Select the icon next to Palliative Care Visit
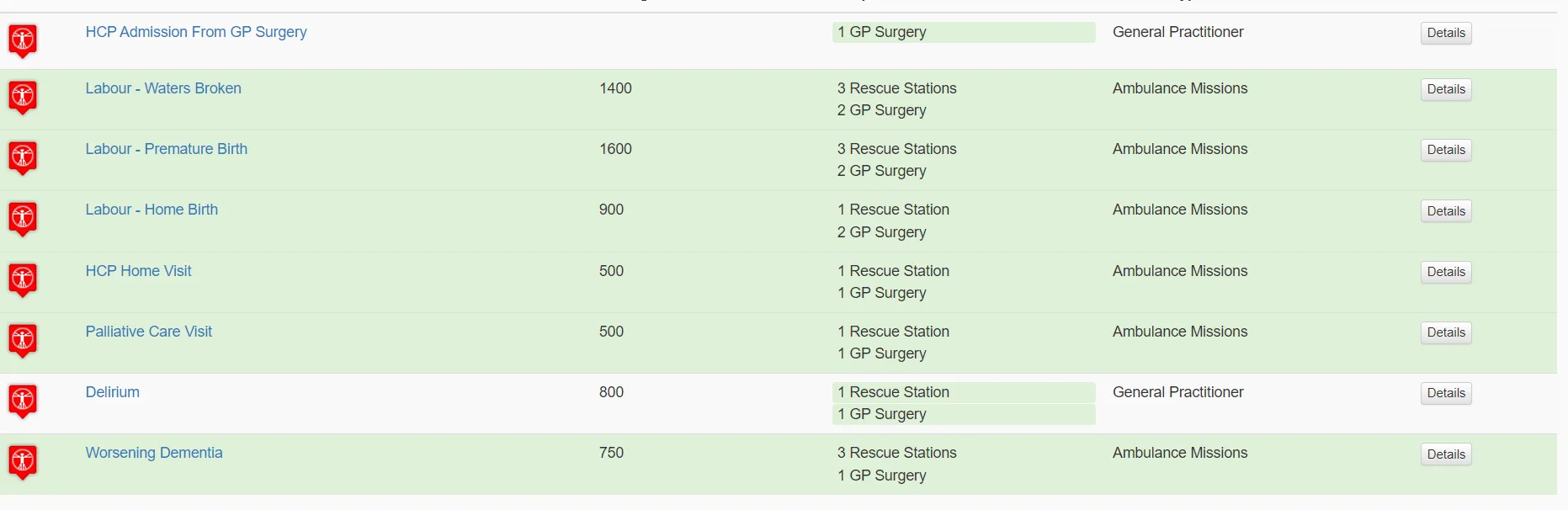The width and height of the screenshot is (1568, 510). pos(23,341)
